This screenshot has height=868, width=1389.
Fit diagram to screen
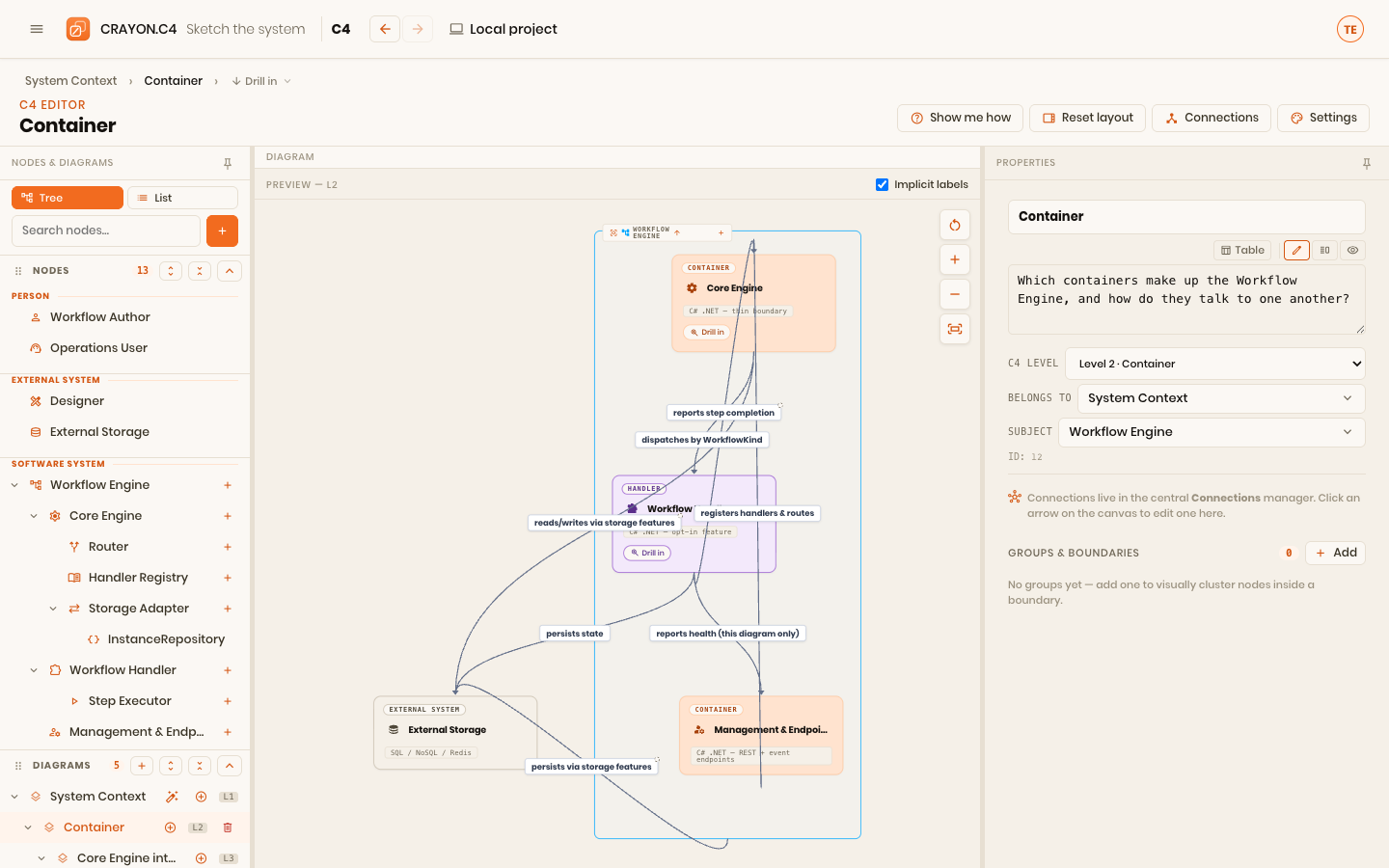[x=955, y=329]
